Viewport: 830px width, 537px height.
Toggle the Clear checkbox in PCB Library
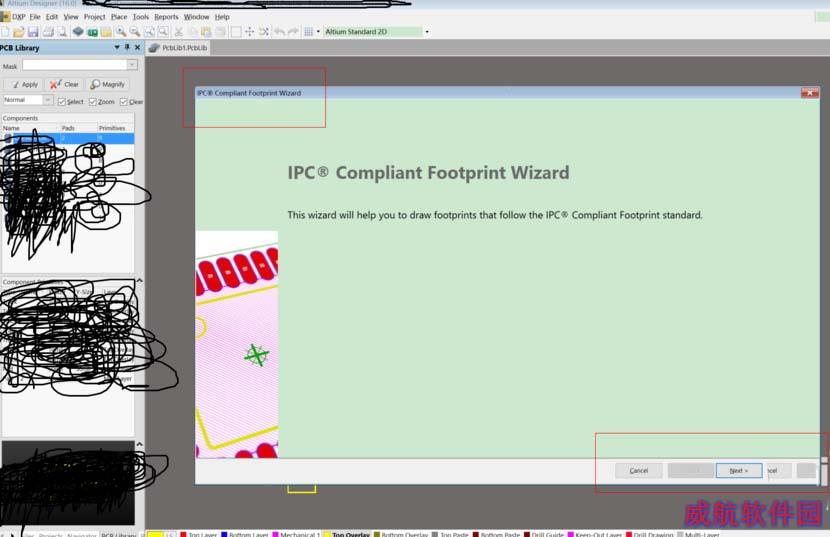pos(124,101)
